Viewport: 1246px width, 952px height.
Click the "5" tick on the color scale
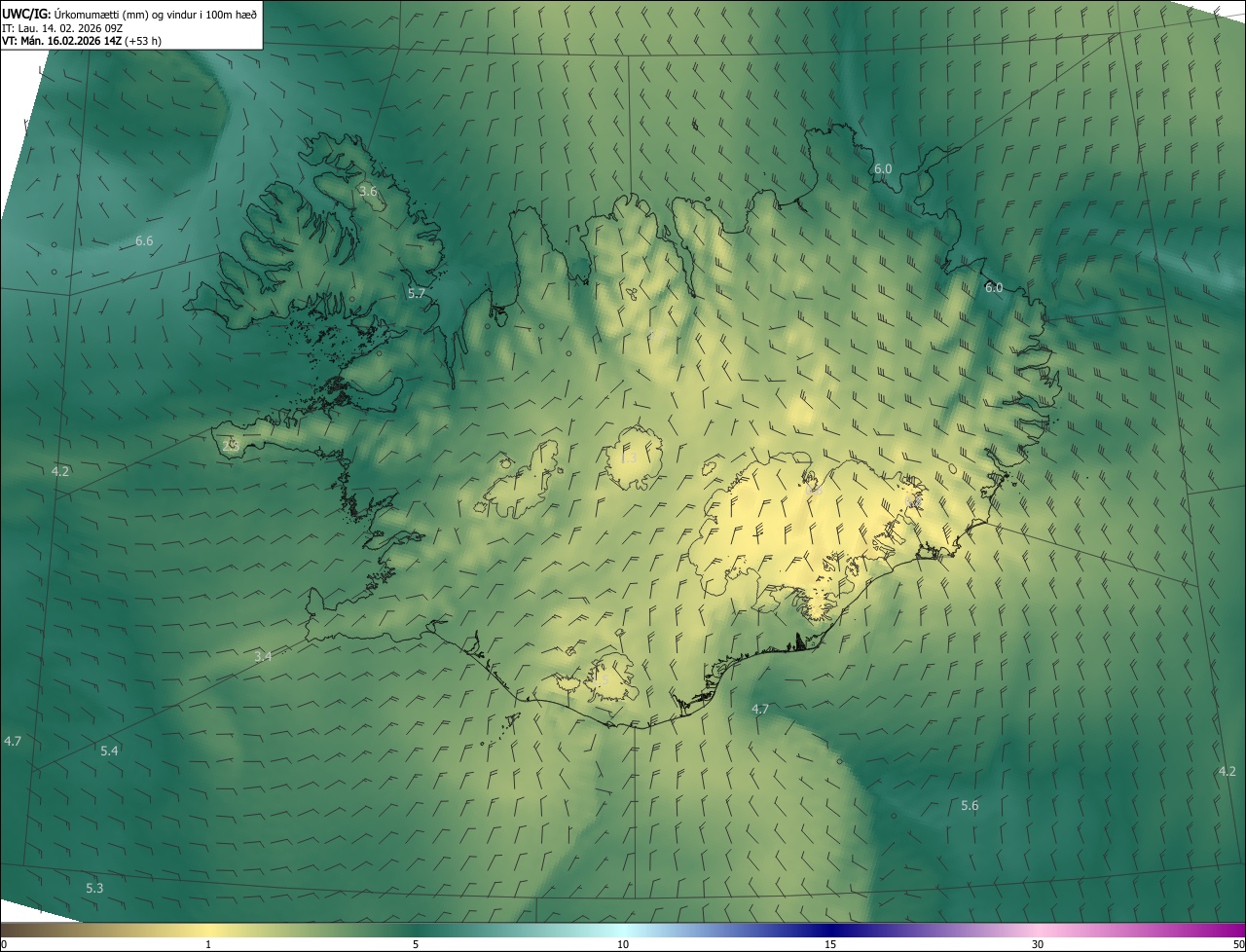coord(416,944)
